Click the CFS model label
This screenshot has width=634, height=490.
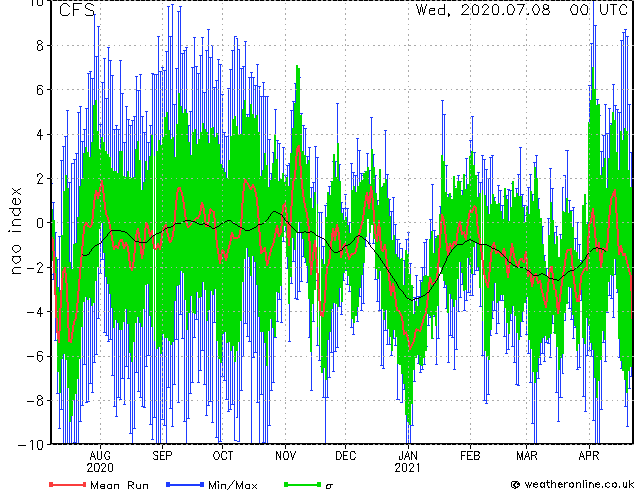point(77,10)
